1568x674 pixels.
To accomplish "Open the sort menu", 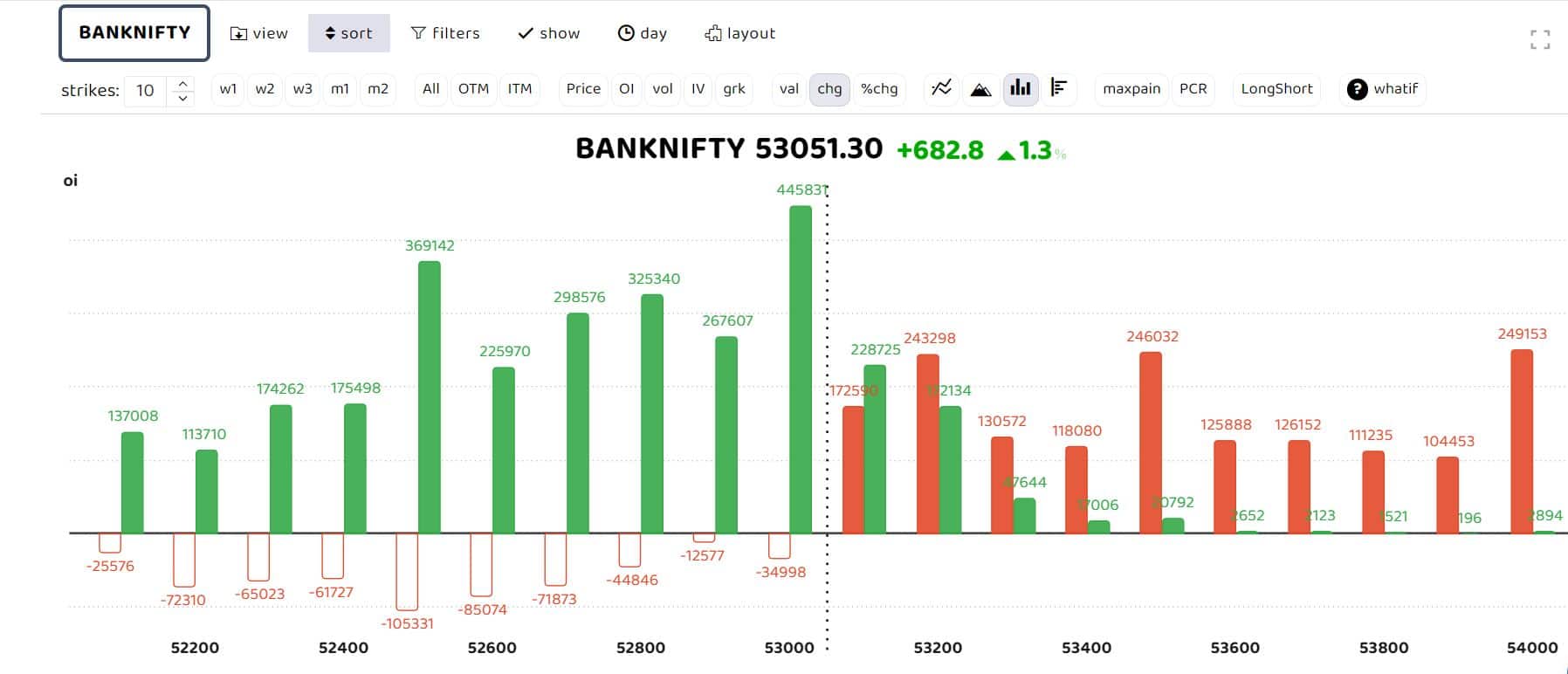I will 348,33.
